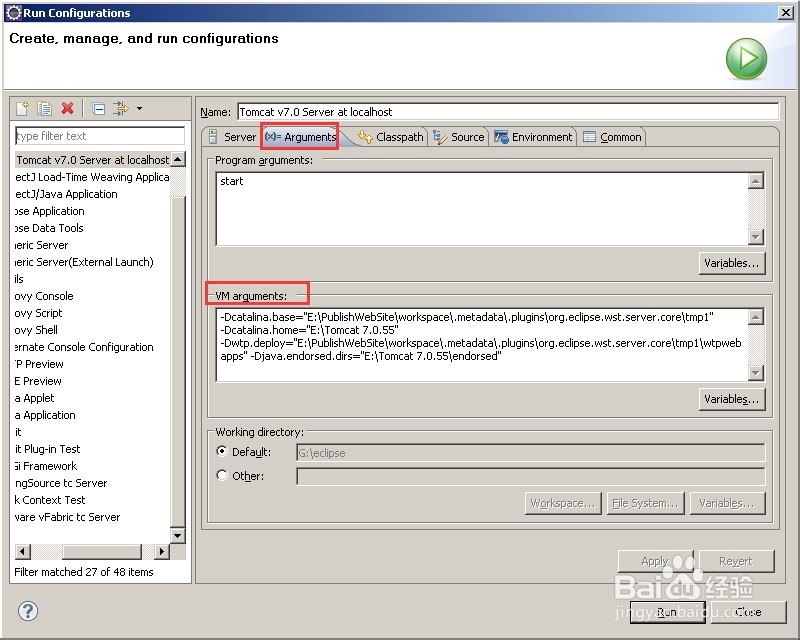800x640 pixels.
Task: Select the AspectJ/Java Application item
Action: tap(66, 194)
